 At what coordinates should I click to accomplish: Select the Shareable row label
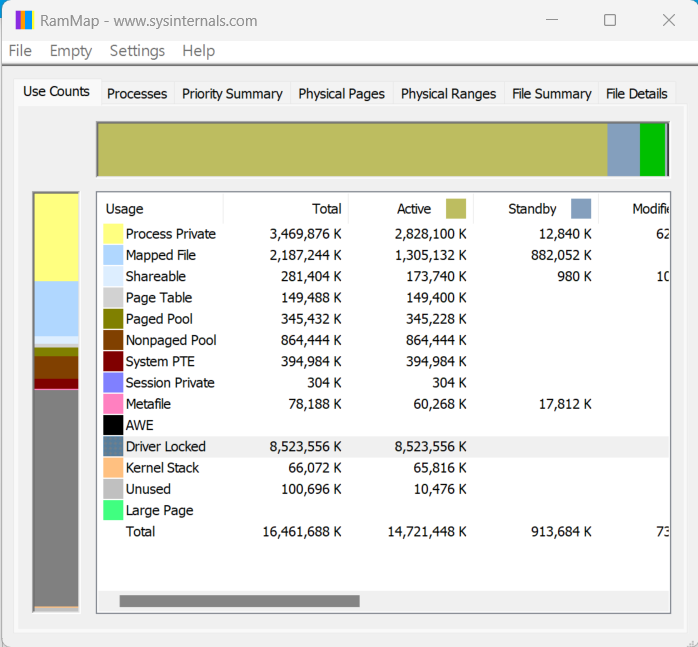[155, 276]
